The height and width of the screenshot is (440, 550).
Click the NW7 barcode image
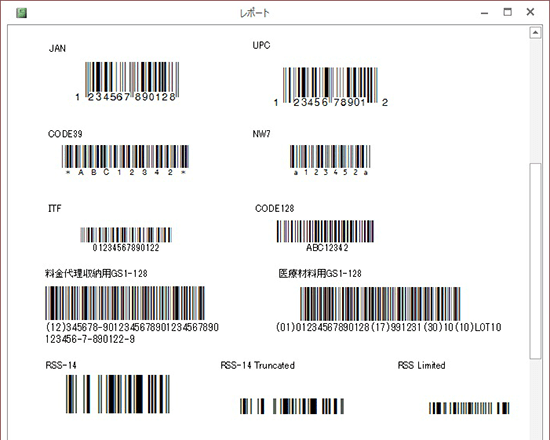tap(330, 160)
